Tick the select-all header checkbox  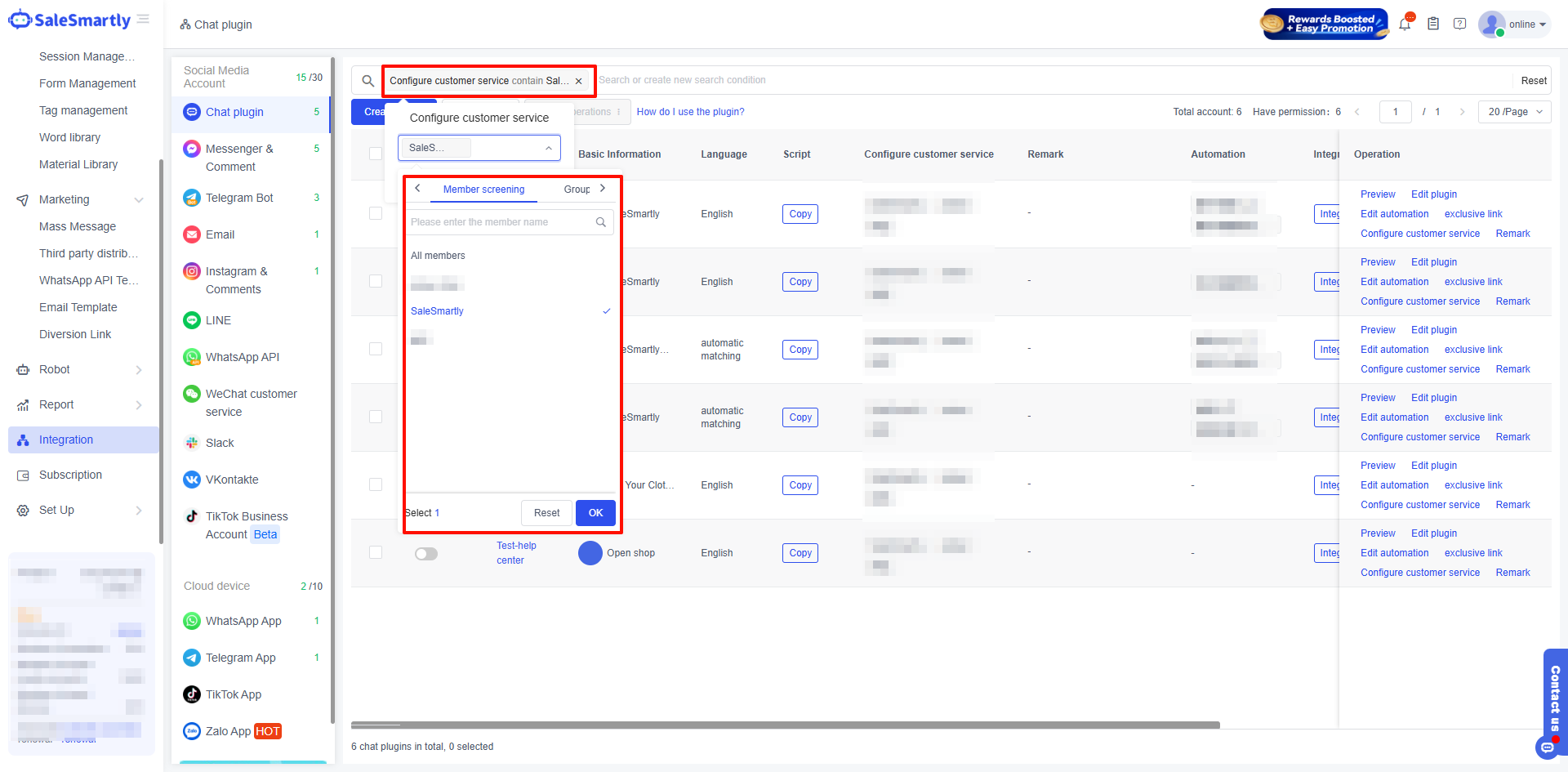tap(376, 154)
